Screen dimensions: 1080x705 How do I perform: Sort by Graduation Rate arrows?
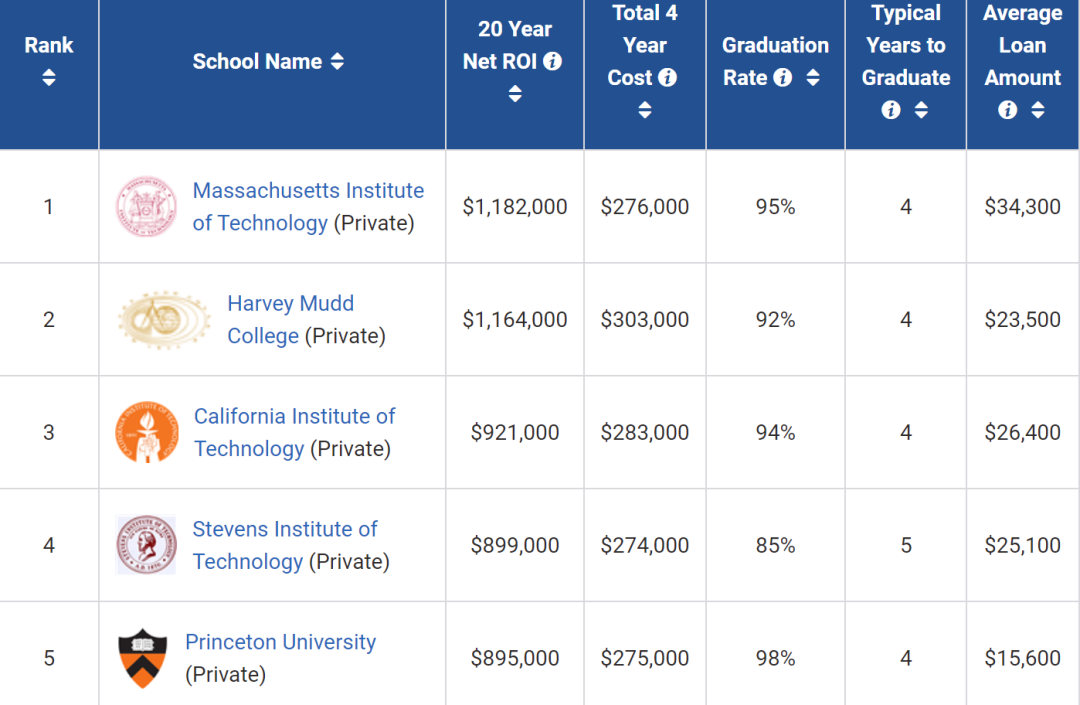pos(813,77)
